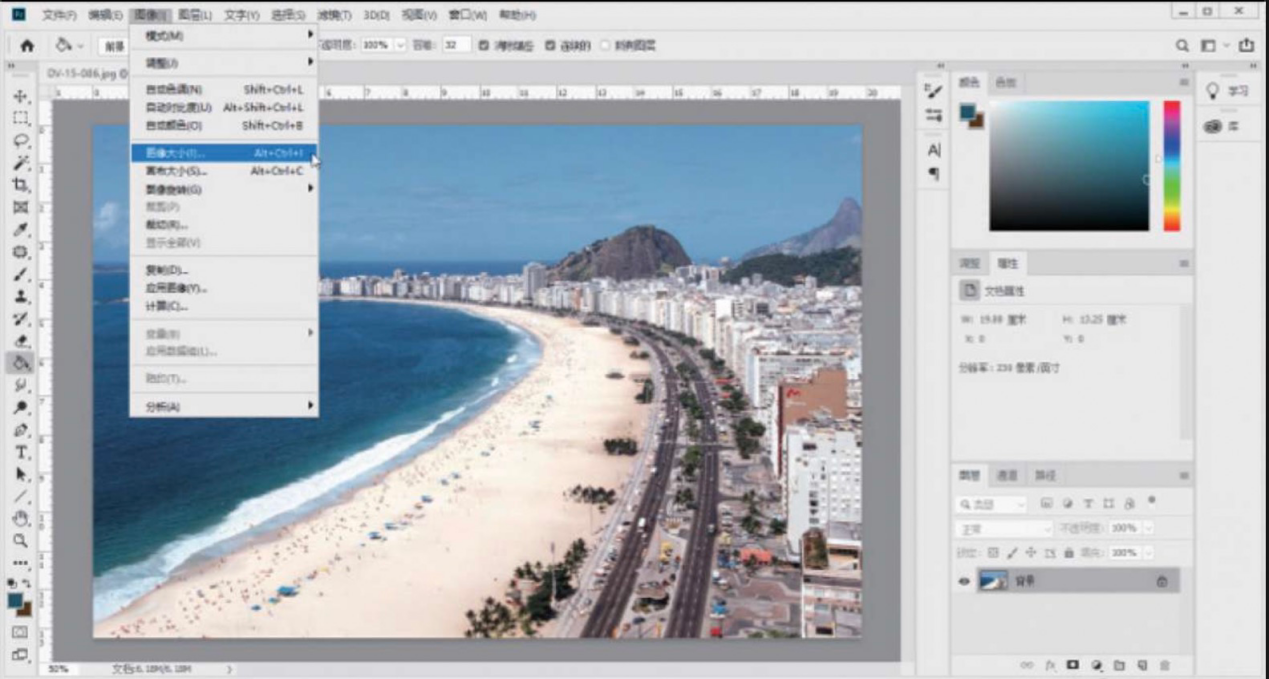Screen dimensions: 1269x679
Task: Choose the Zoom magnifier tool
Action: pos(21,540)
